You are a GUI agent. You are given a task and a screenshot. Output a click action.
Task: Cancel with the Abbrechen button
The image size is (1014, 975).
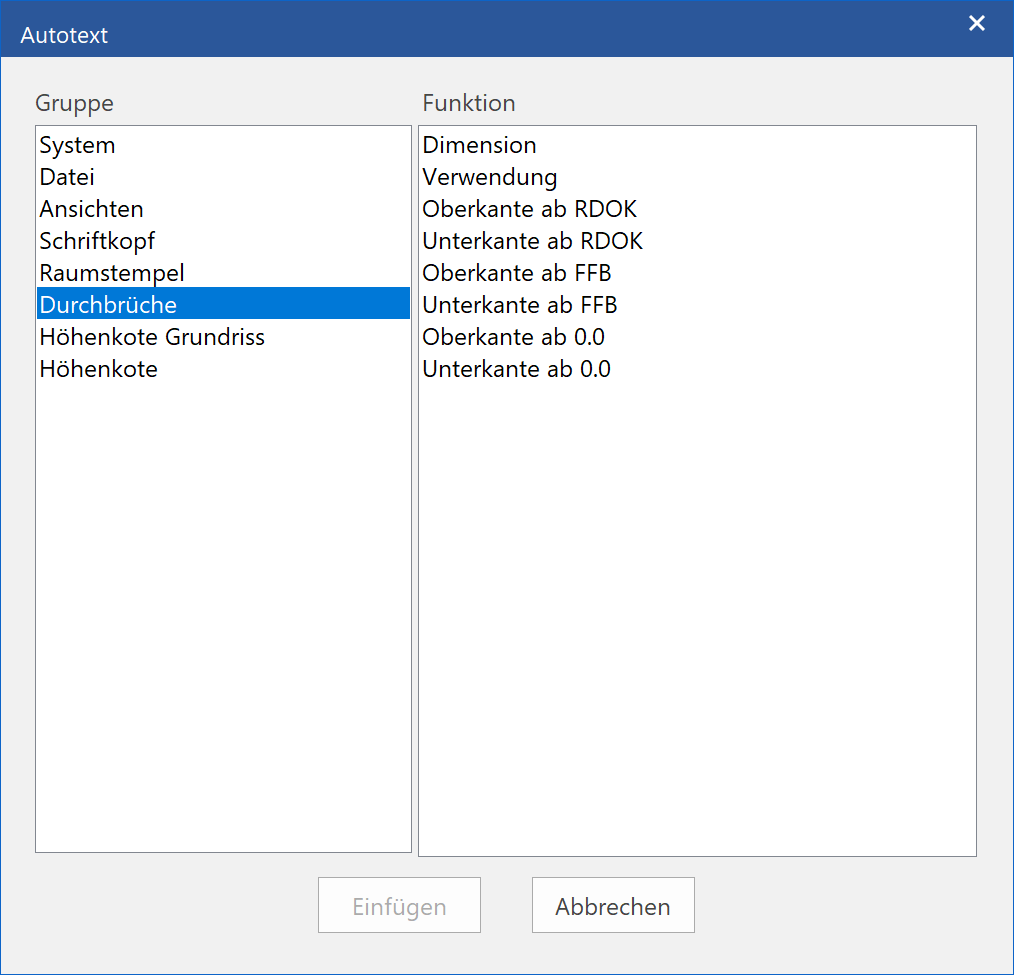613,905
